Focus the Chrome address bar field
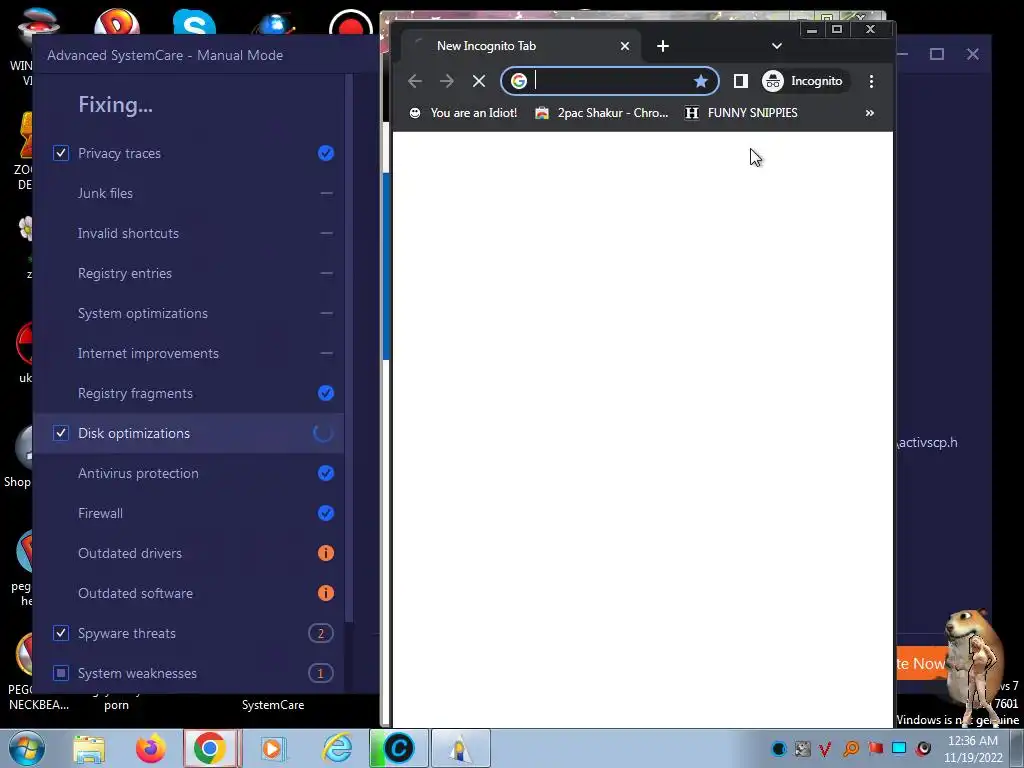Viewport: 1024px width, 768px height. (611, 81)
